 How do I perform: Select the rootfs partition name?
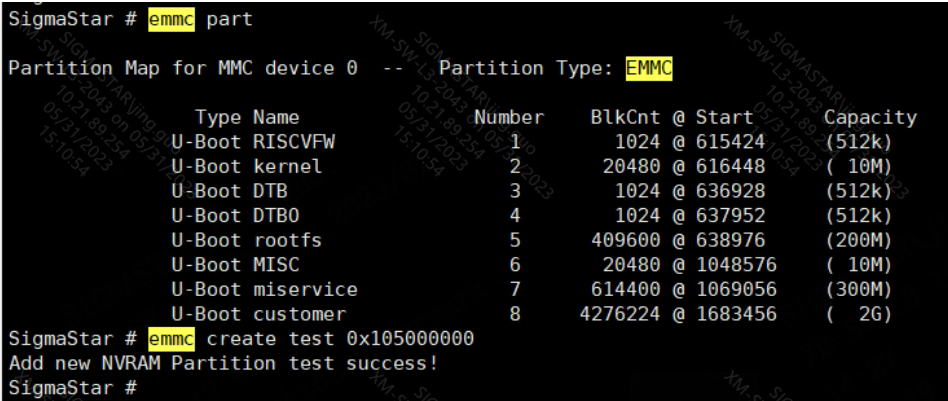pyautogui.click(x=288, y=241)
